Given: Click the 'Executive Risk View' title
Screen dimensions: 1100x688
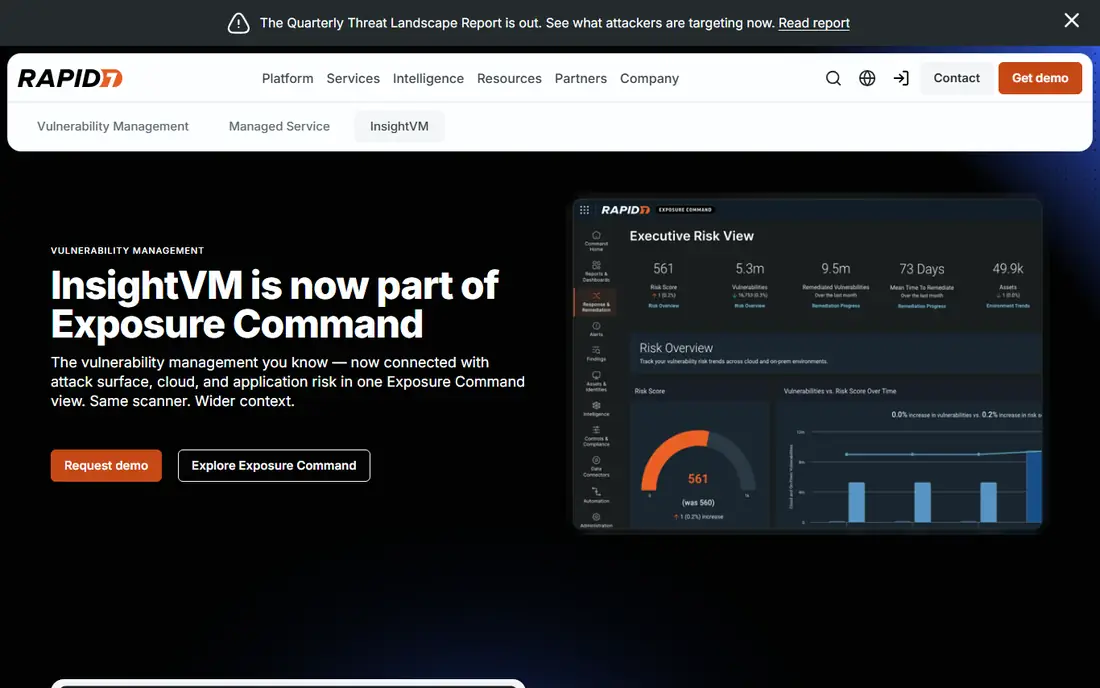Looking at the screenshot, I should coord(692,236).
